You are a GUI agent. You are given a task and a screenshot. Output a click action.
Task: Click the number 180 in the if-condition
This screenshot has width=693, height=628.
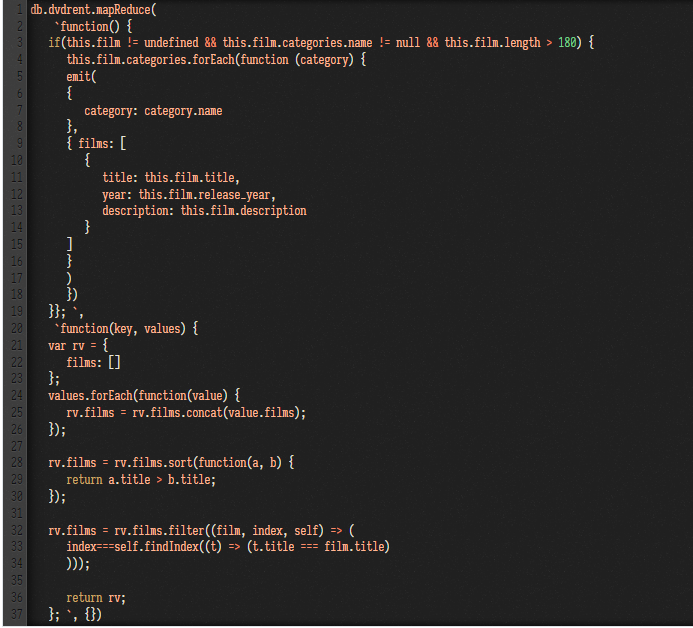[x=567, y=43]
